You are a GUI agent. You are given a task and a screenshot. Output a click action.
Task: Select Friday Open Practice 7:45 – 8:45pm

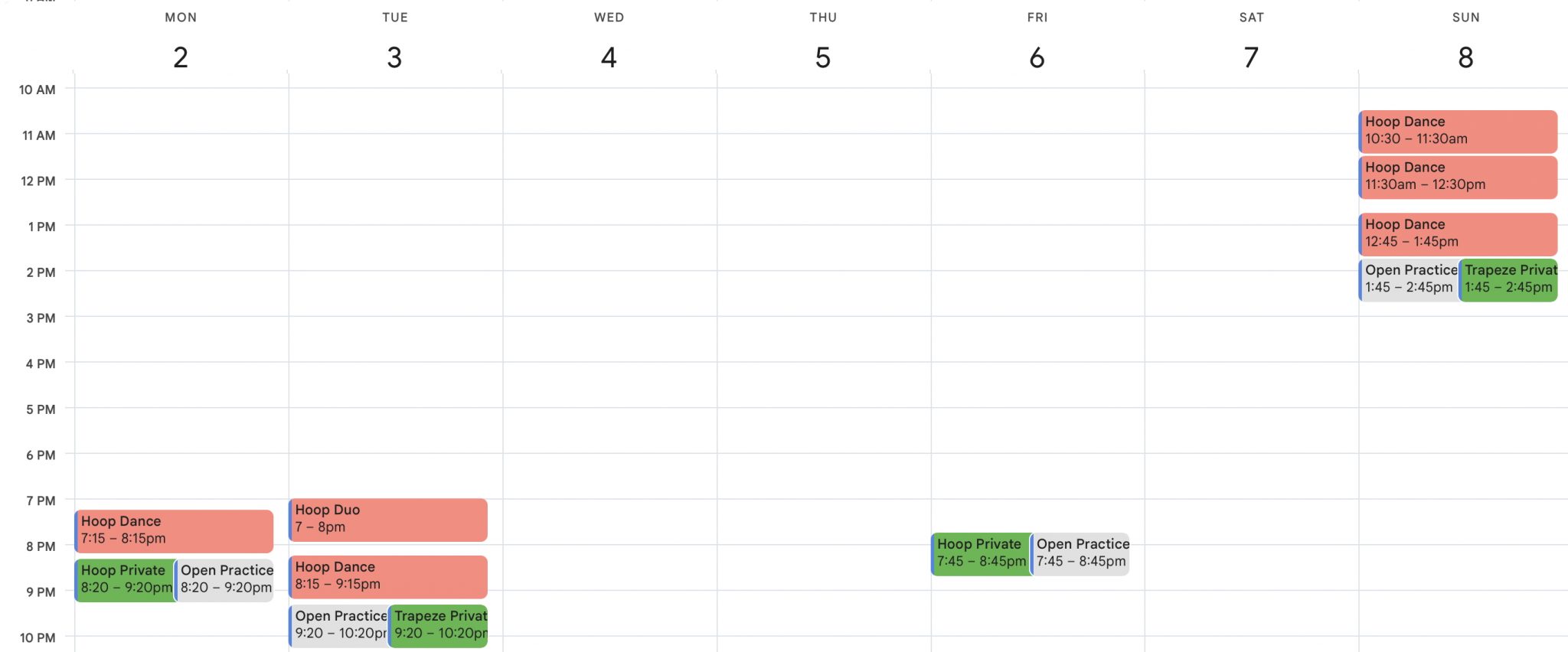(x=1080, y=554)
